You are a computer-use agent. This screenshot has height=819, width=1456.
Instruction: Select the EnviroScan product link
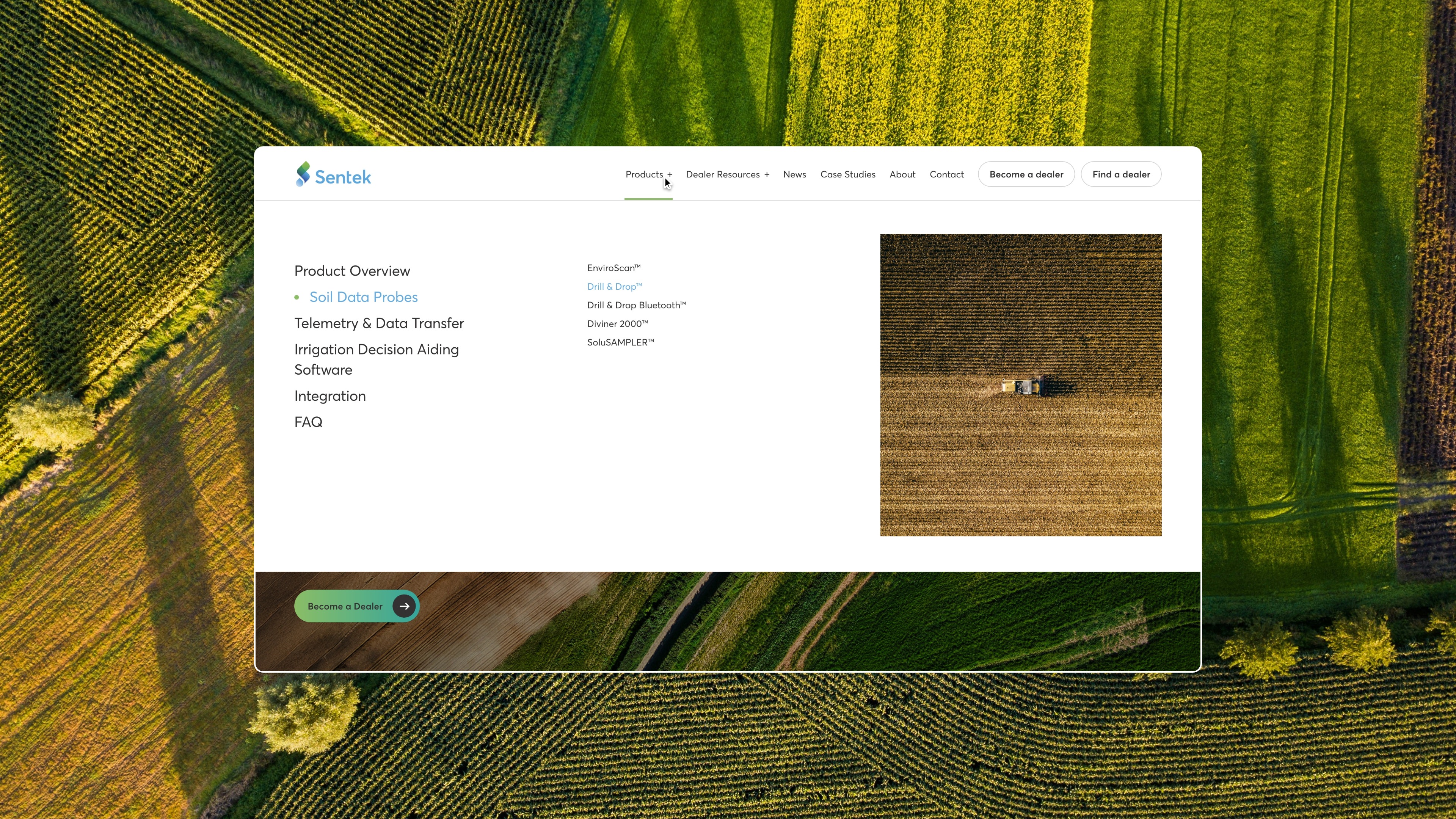pos(613,268)
